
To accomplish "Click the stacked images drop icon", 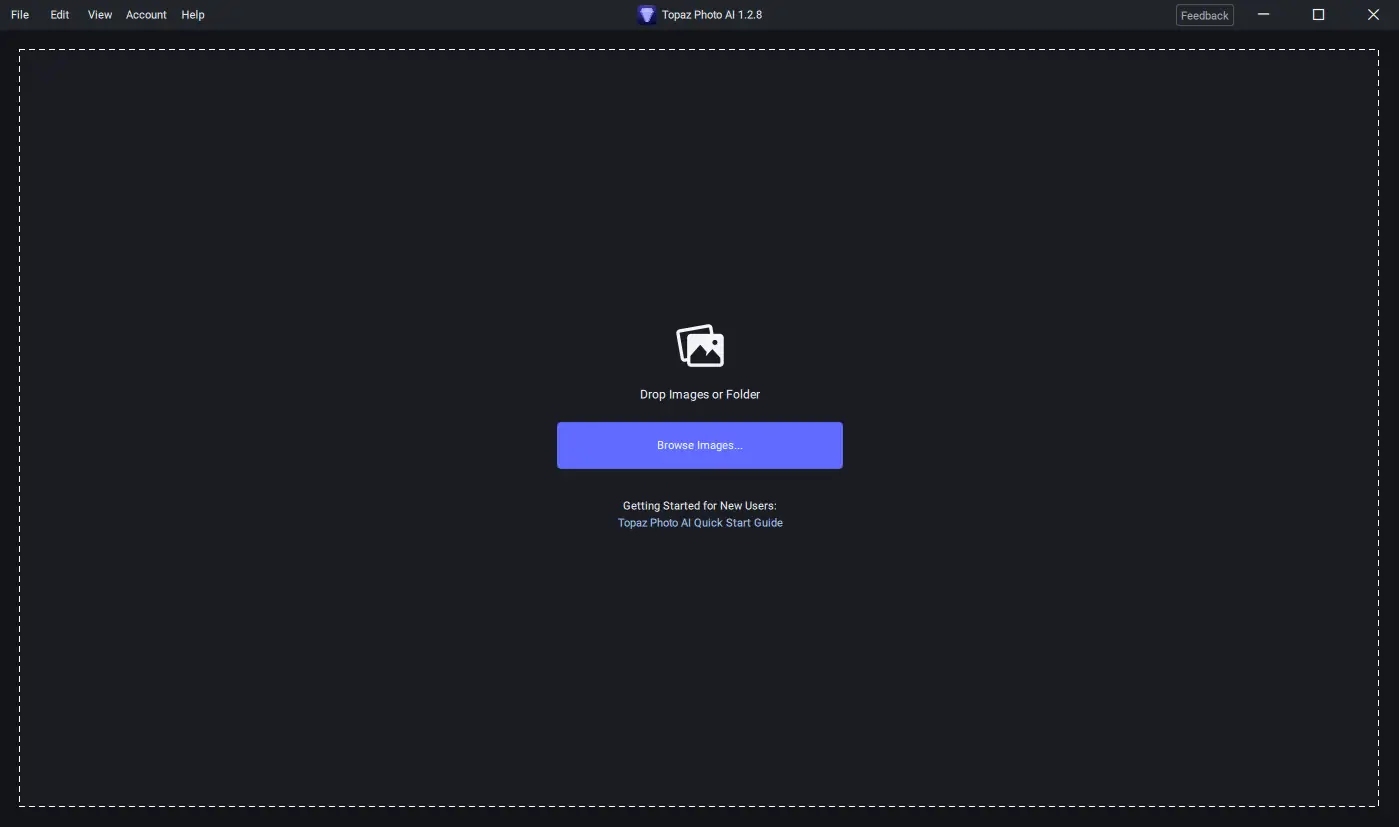I will [x=700, y=346].
